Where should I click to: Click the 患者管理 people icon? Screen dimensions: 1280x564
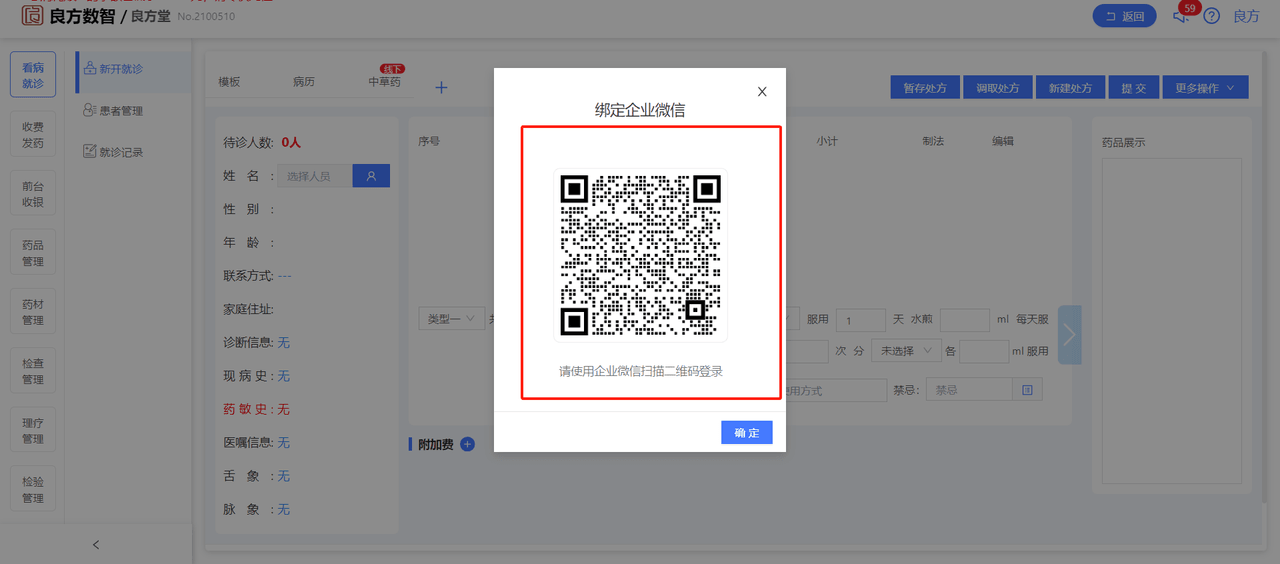tap(90, 110)
